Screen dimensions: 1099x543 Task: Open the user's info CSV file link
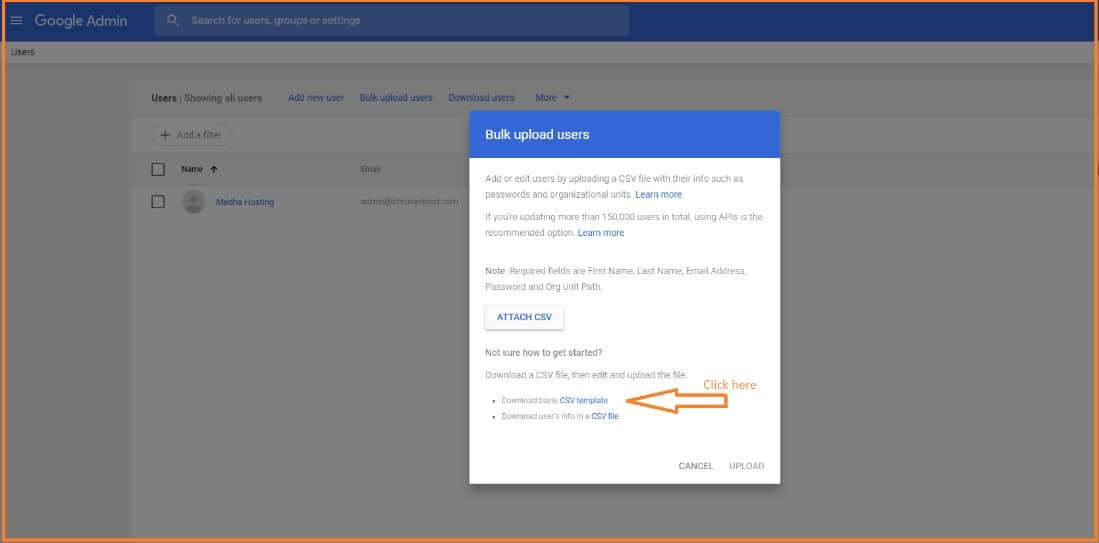tap(604, 416)
